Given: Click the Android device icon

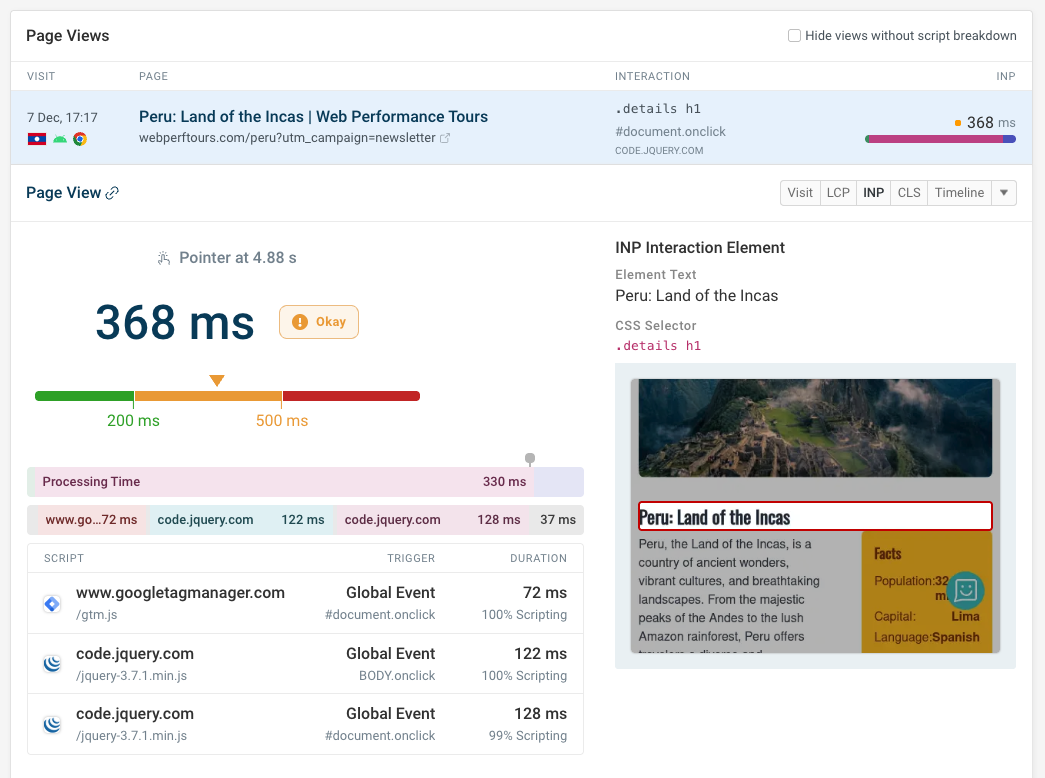Looking at the screenshot, I should (x=59, y=139).
